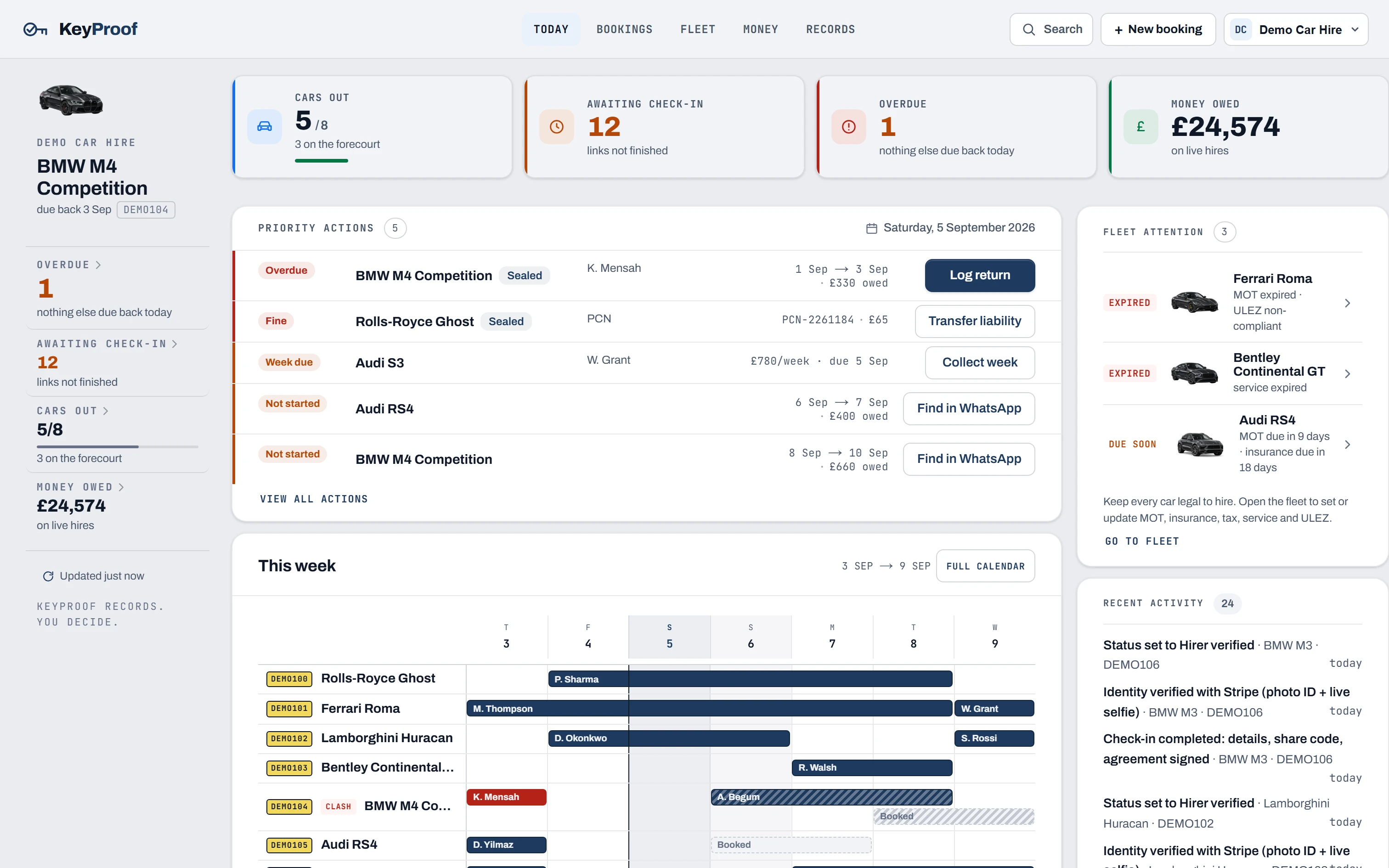Click Find in WhatsApp for BMW M4 Competition
1389x868 pixels.
tap(969, 459)
